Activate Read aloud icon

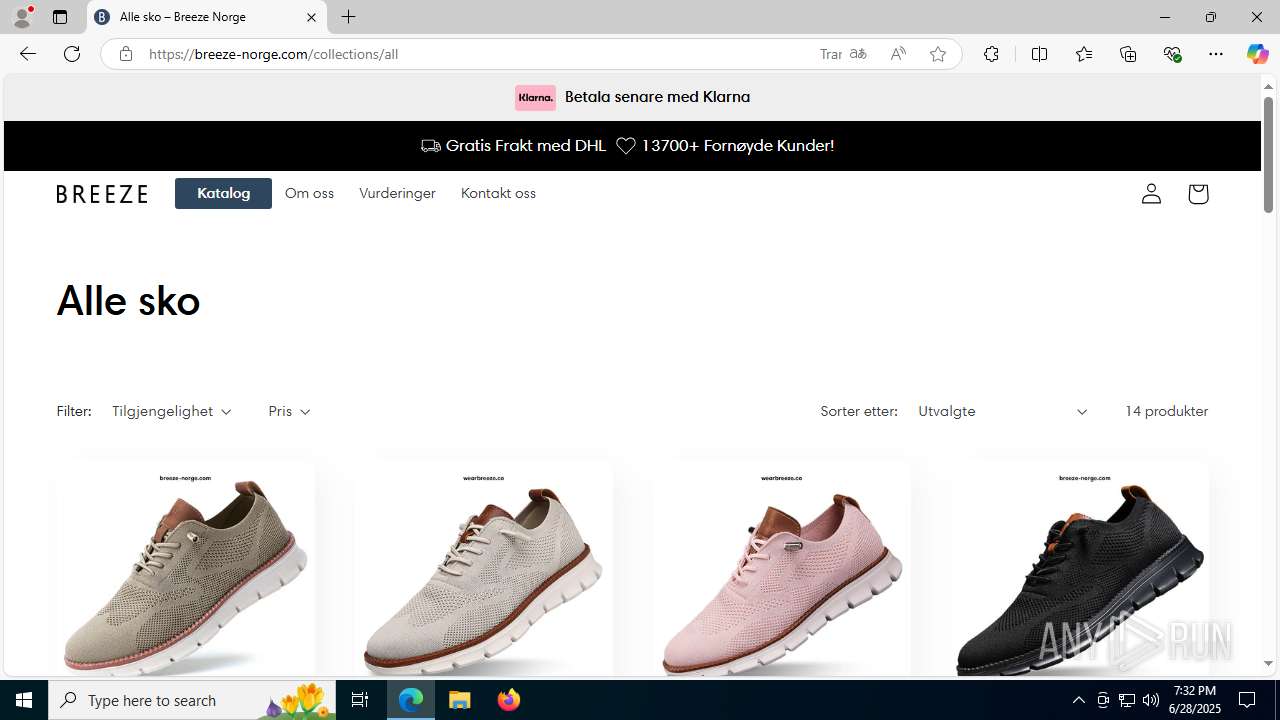coord(898,54)
